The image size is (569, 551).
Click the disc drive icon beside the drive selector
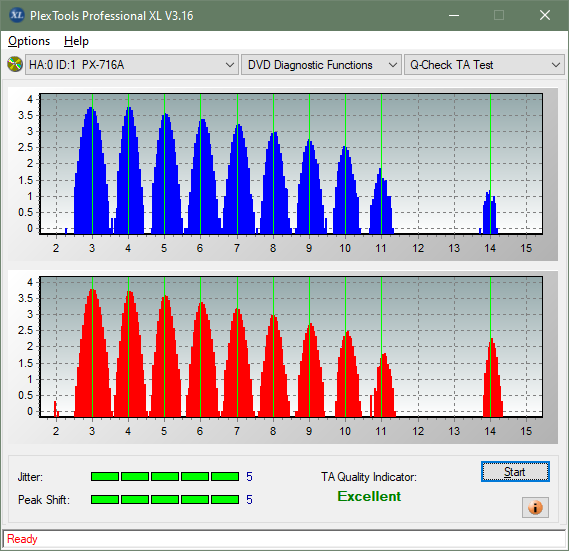pyautogui.click(x=15, y=65)
